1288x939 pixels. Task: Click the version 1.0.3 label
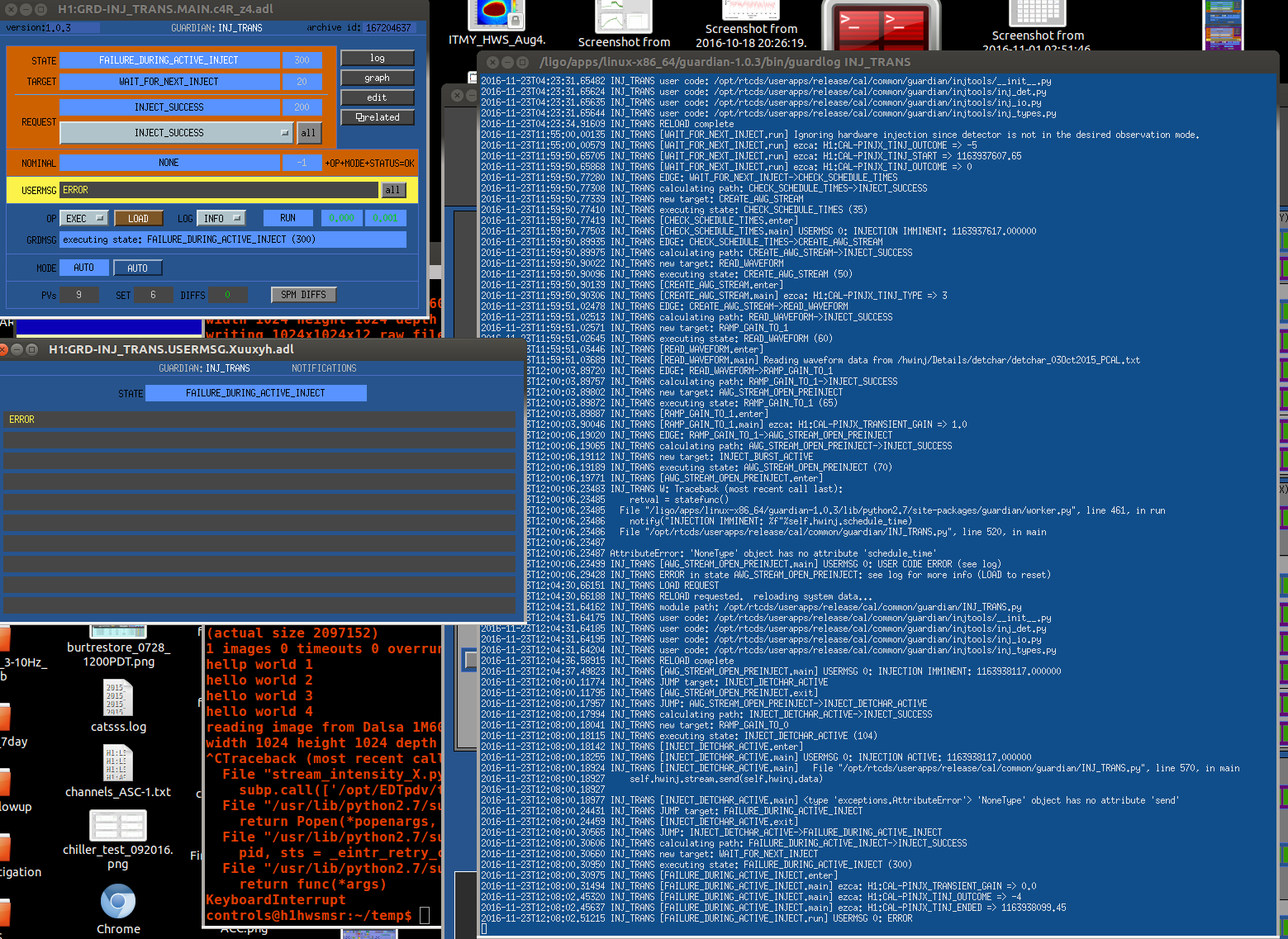click(39, 27)
